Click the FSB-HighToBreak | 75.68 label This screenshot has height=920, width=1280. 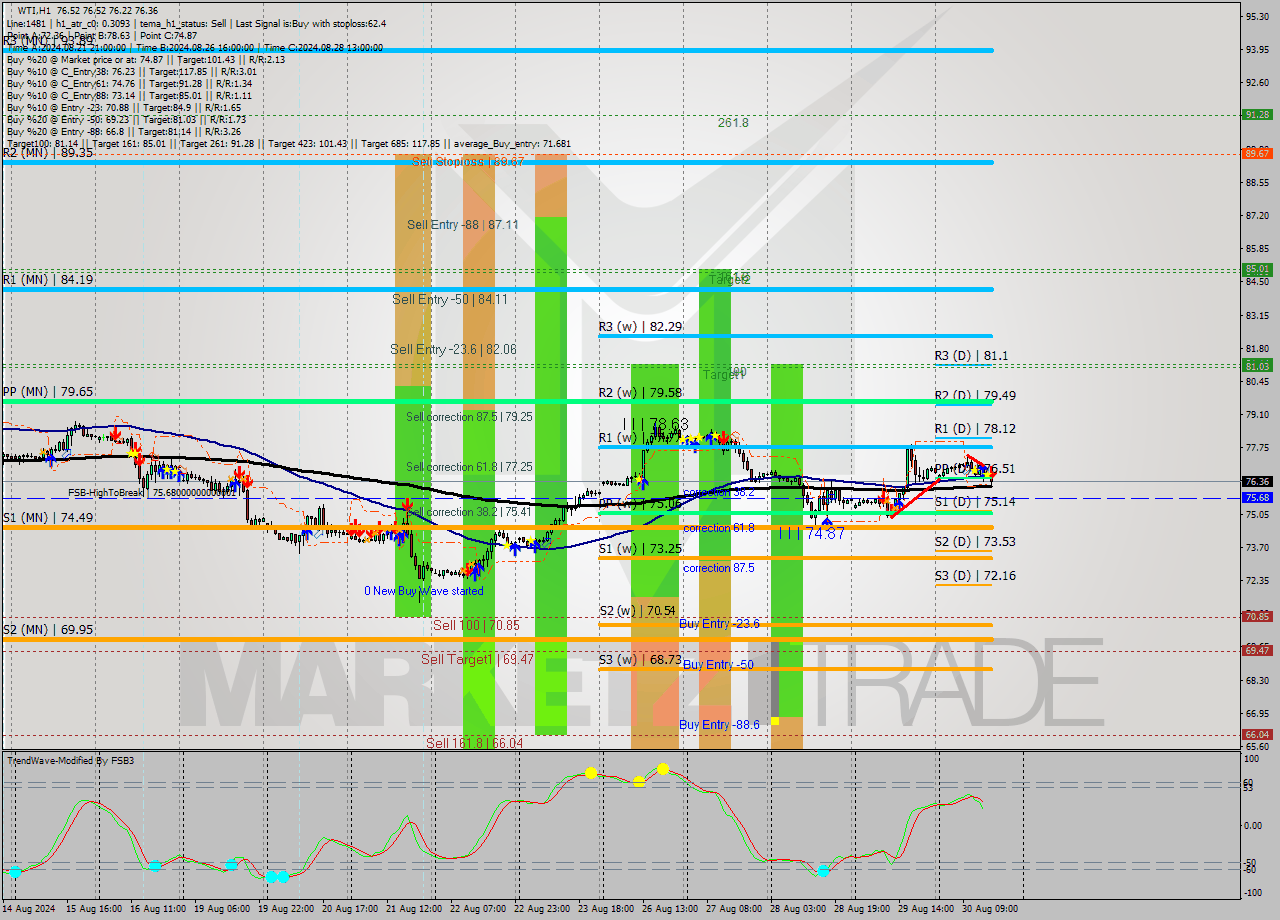[152, 493]
